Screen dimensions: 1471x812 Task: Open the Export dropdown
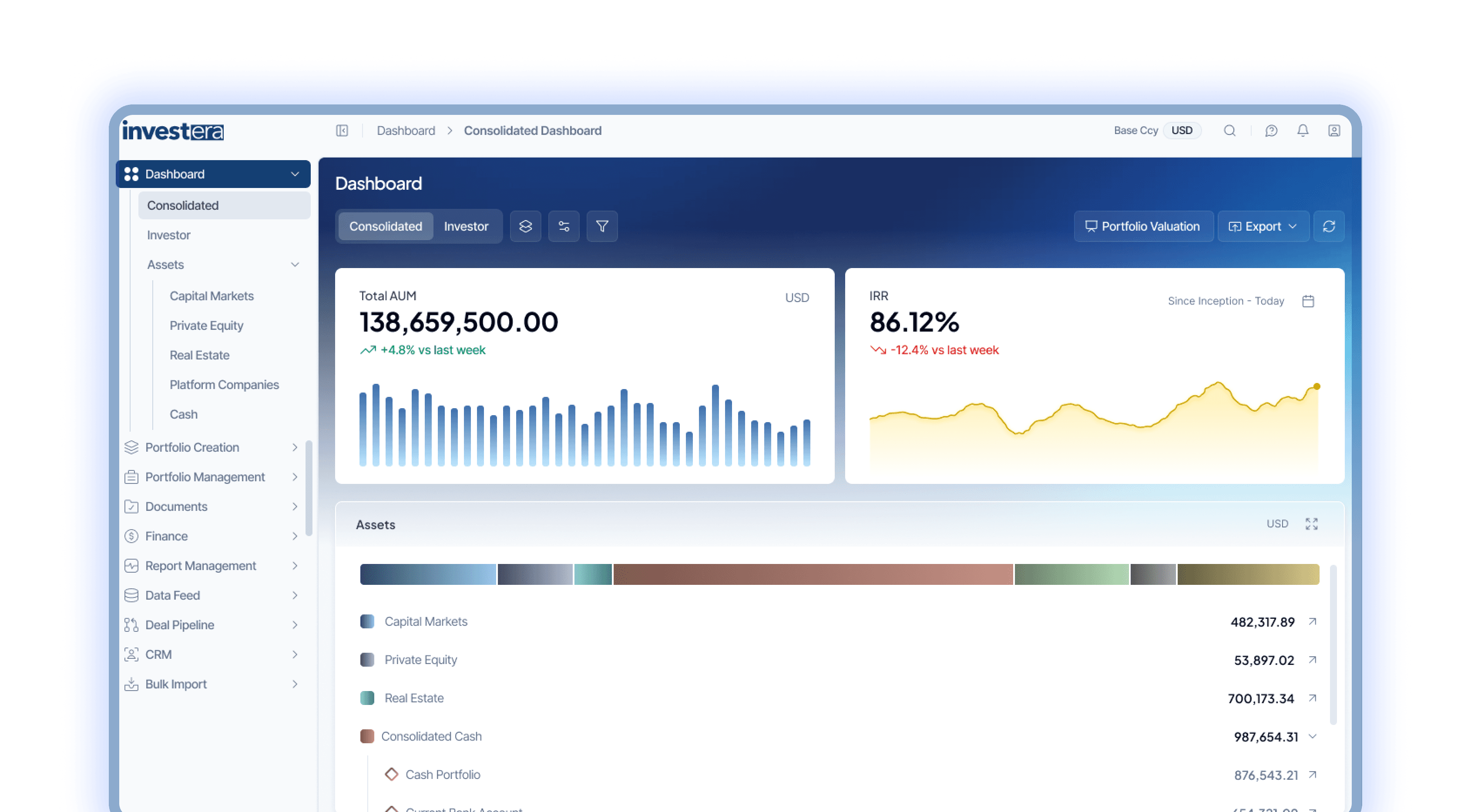[1263, 226]
